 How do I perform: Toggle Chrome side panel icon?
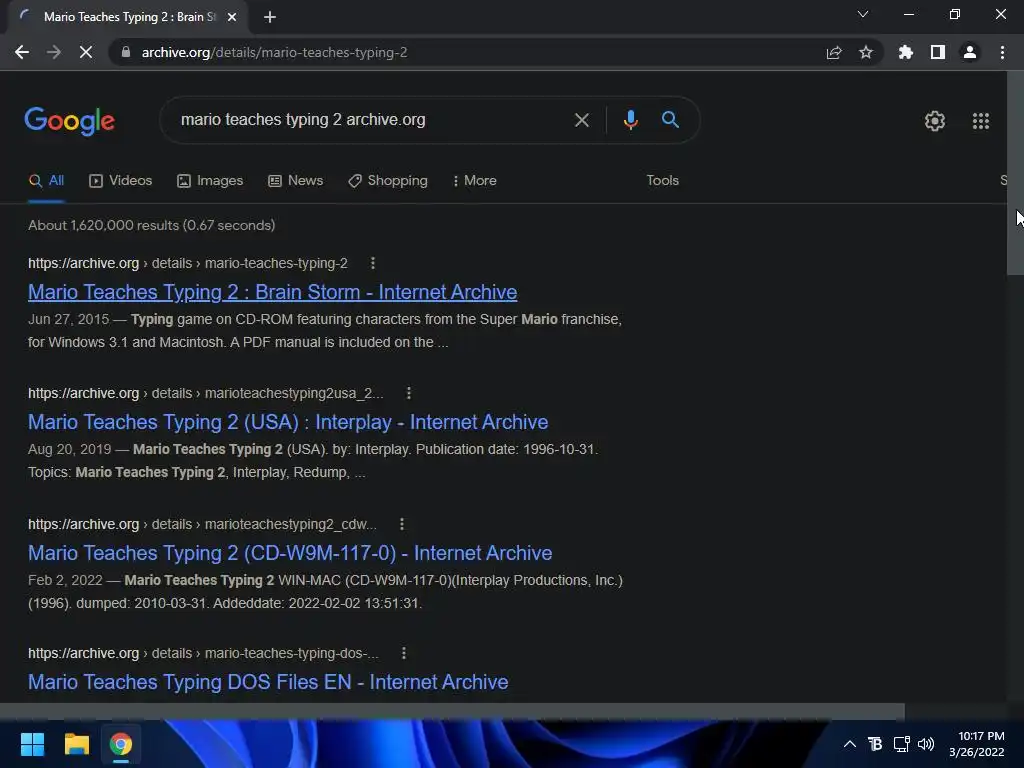coord(938,52)
